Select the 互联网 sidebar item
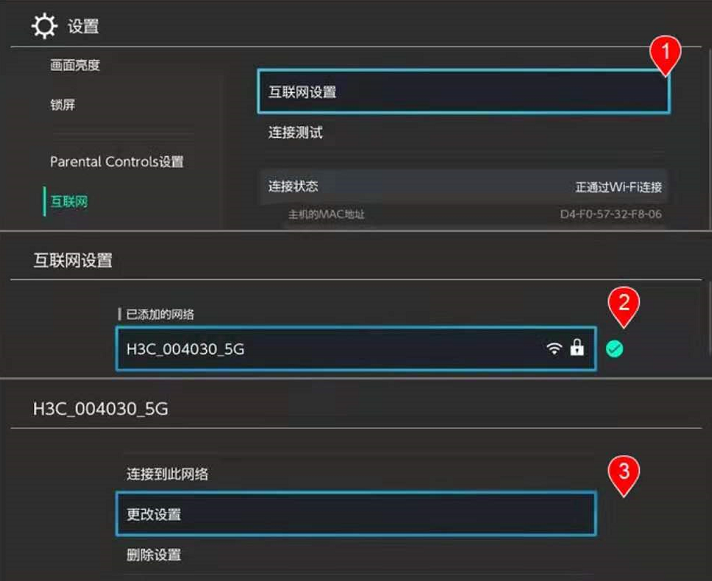The width and height of the screenshot is (712, 581). 69,201
